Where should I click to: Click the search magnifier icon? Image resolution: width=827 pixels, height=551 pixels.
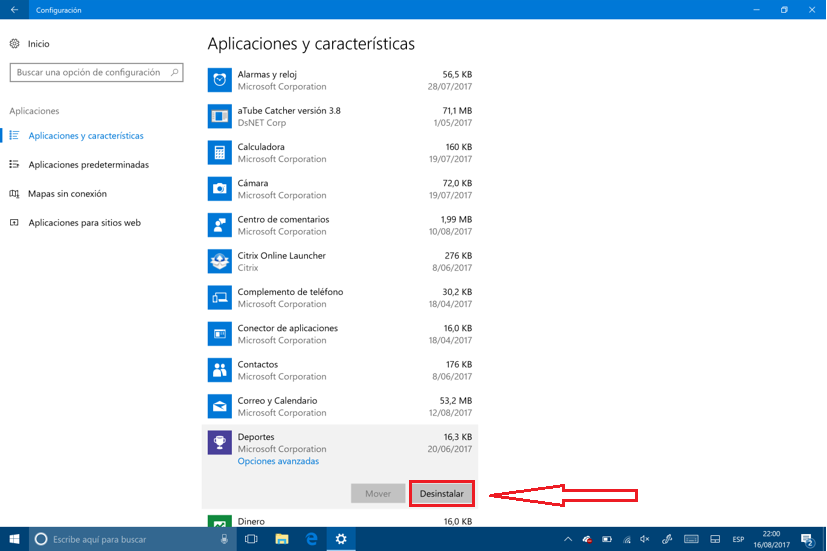click(175, 72)
